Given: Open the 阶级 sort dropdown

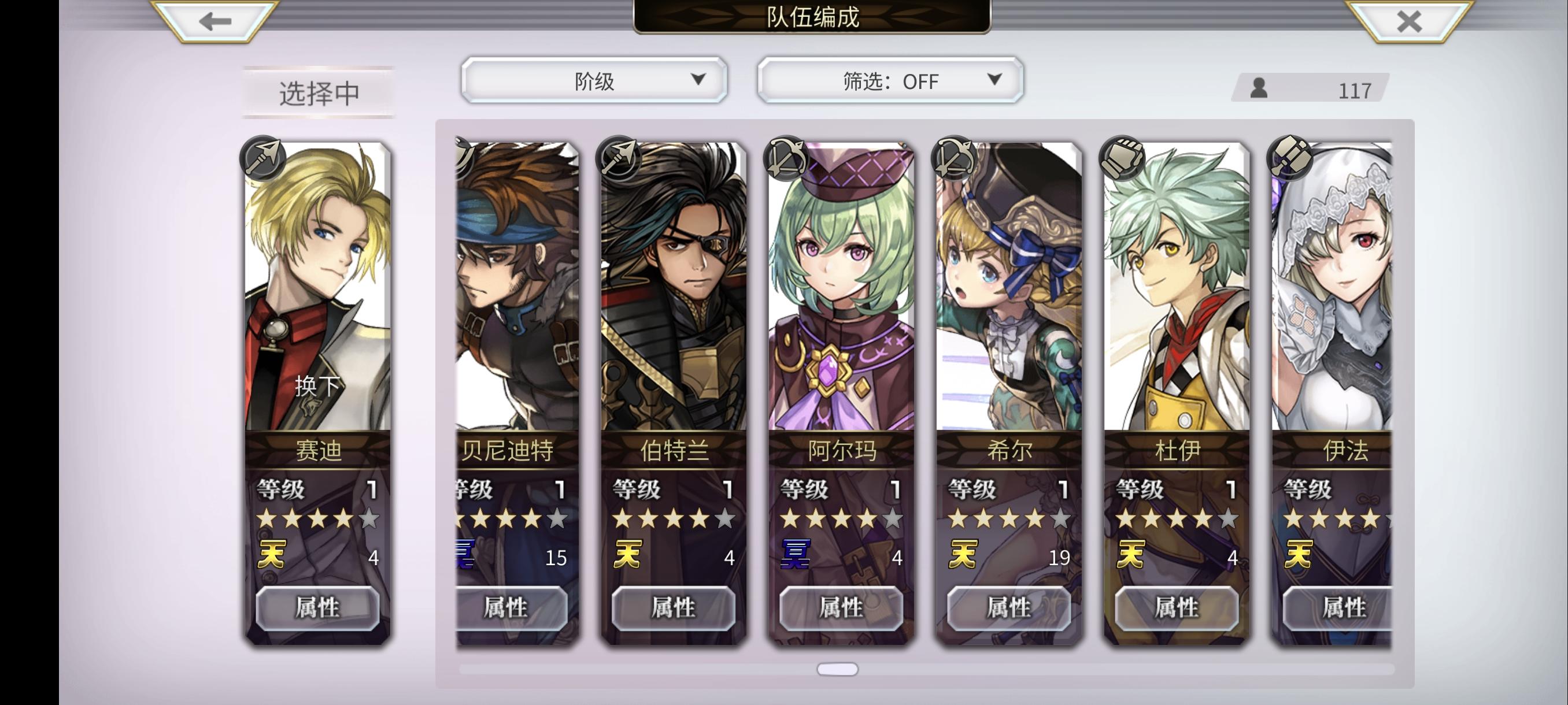Looking at the screenshot, I should [594, 80].
